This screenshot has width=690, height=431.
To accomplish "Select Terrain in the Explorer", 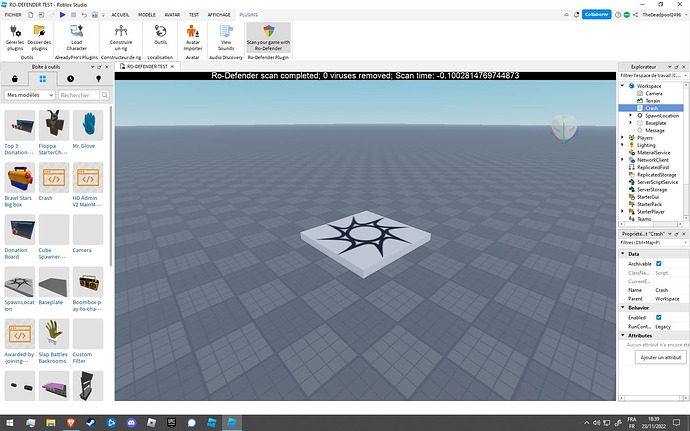I will [653, 101].
